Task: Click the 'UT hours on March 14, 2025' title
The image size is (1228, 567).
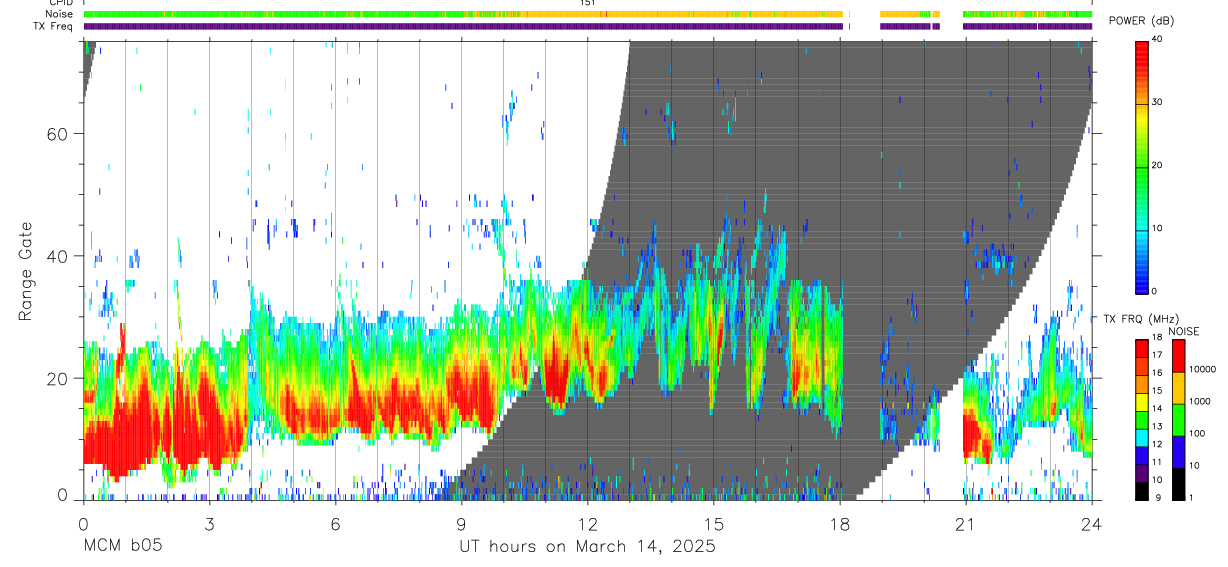Action: click(x=587, y=547)
